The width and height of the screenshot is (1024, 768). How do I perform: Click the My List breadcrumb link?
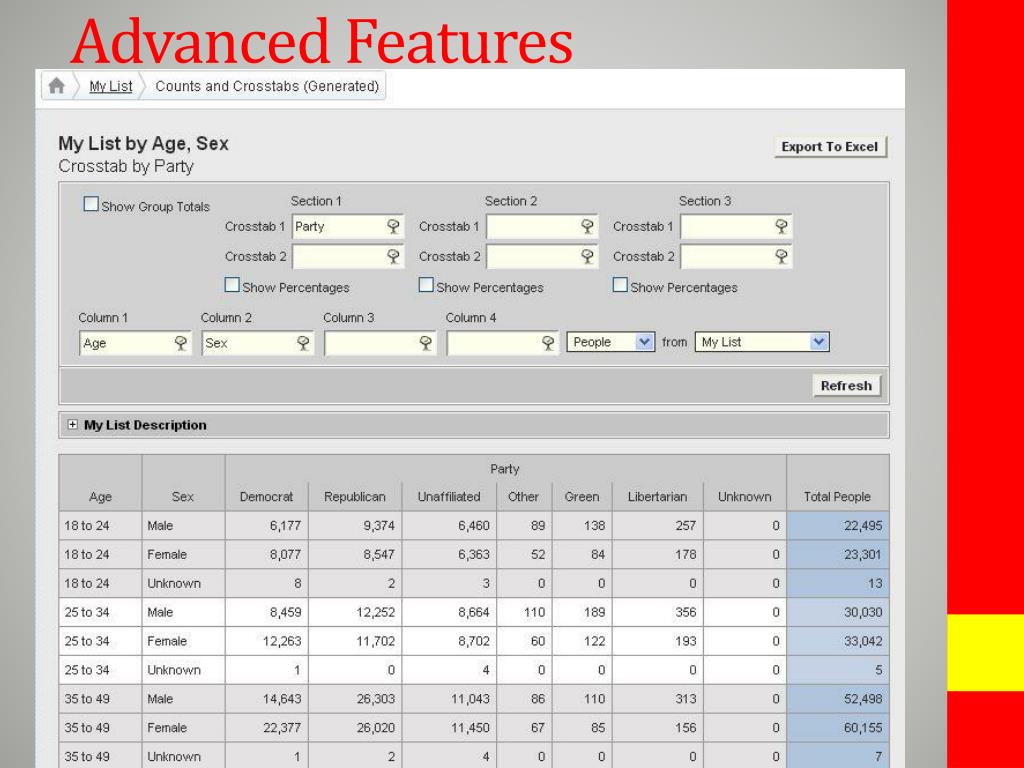[x=111, y=86]
